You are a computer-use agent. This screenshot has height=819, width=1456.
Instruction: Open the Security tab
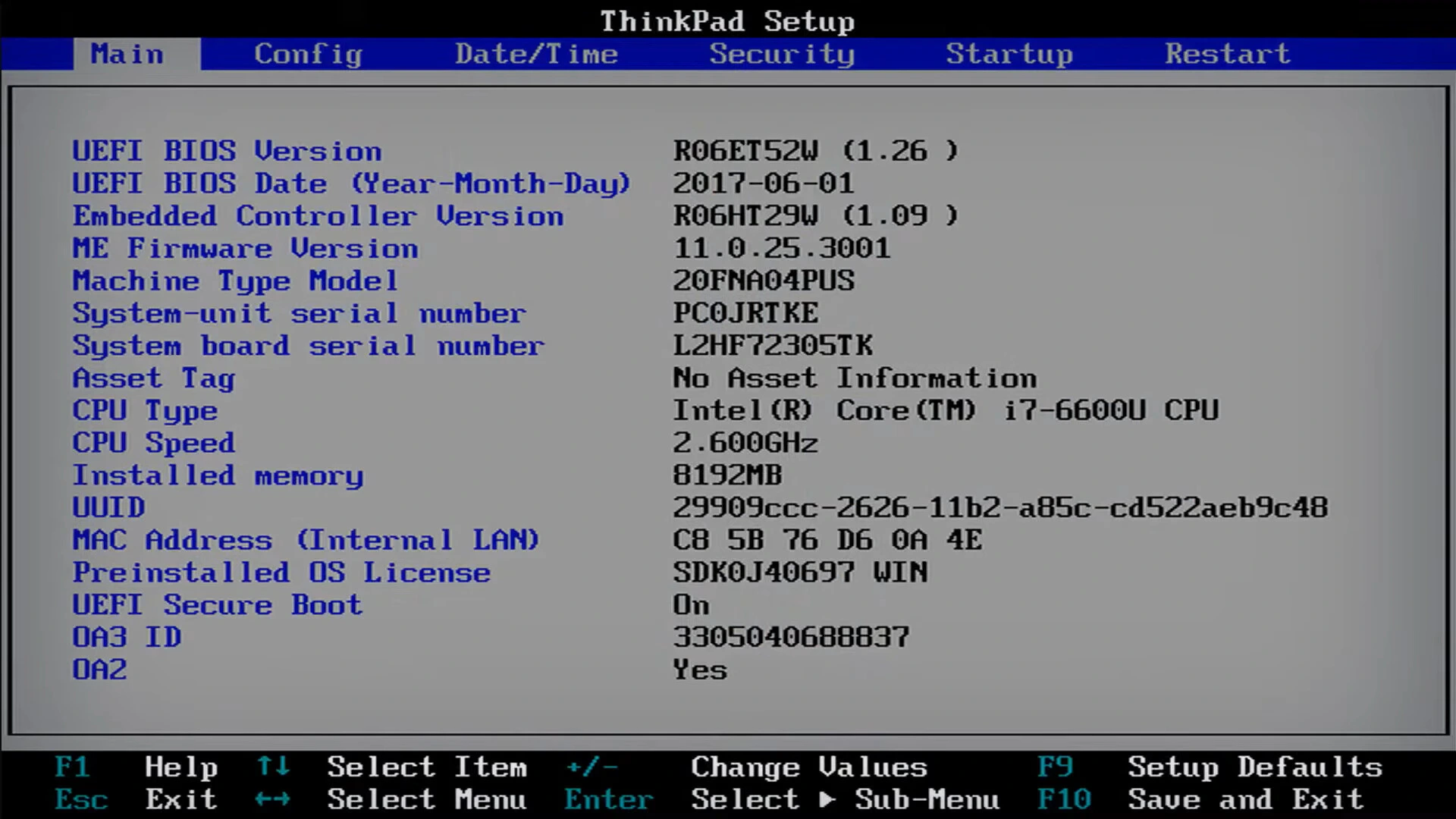pyautogui.click(x=782, y=54)
